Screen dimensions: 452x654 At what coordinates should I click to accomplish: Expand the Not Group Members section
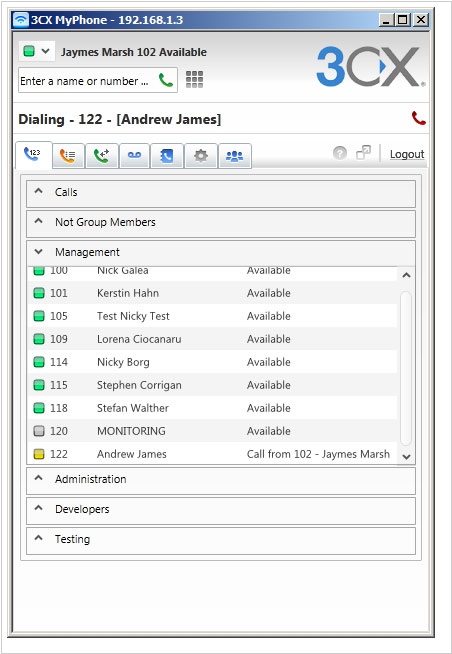(x=221, y=223)
